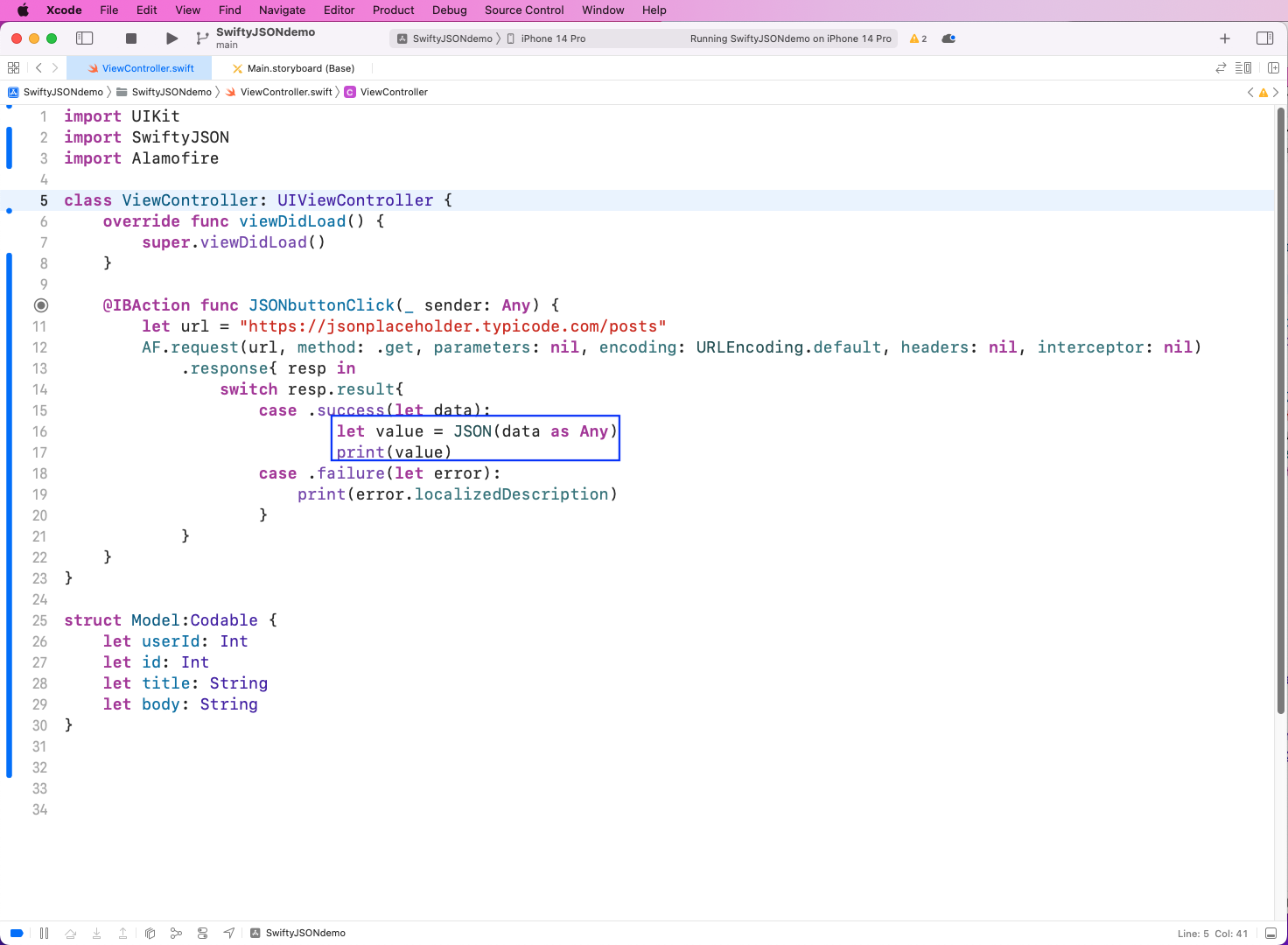
Task: Switch to Main.storyboard (Base) tab
Action: click(293, 68)
